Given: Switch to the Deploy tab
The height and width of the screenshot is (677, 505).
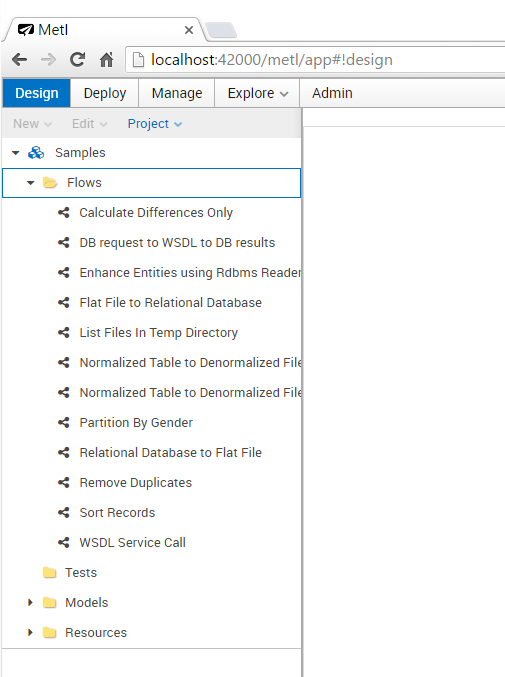Looking at the screenshot, I should pyautogui.click(x=104, y=93).
